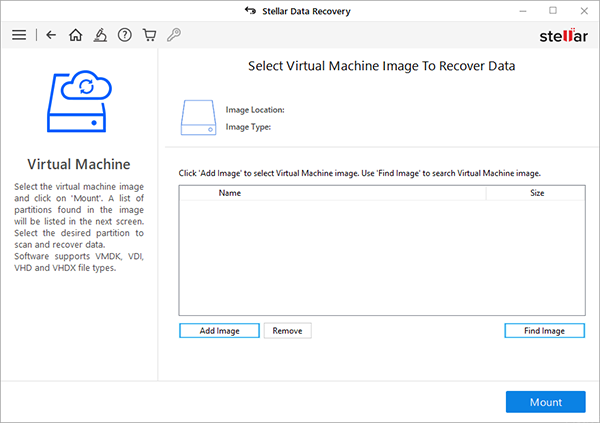Click the Select Virtual Machine Image title

click(382, 66)
